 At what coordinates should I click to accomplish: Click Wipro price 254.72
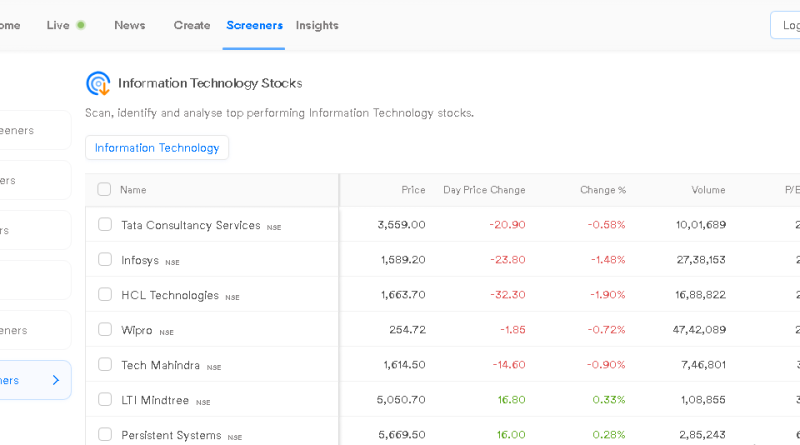[407, 330]
